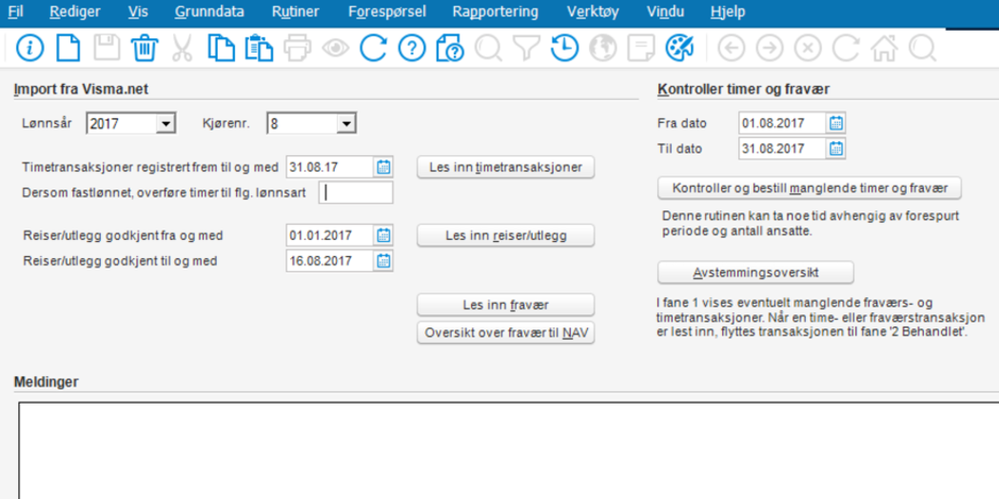Click the rightmost magnifier icon in toolbar
This screenshot has width=999, height=499.
[923, 48]
